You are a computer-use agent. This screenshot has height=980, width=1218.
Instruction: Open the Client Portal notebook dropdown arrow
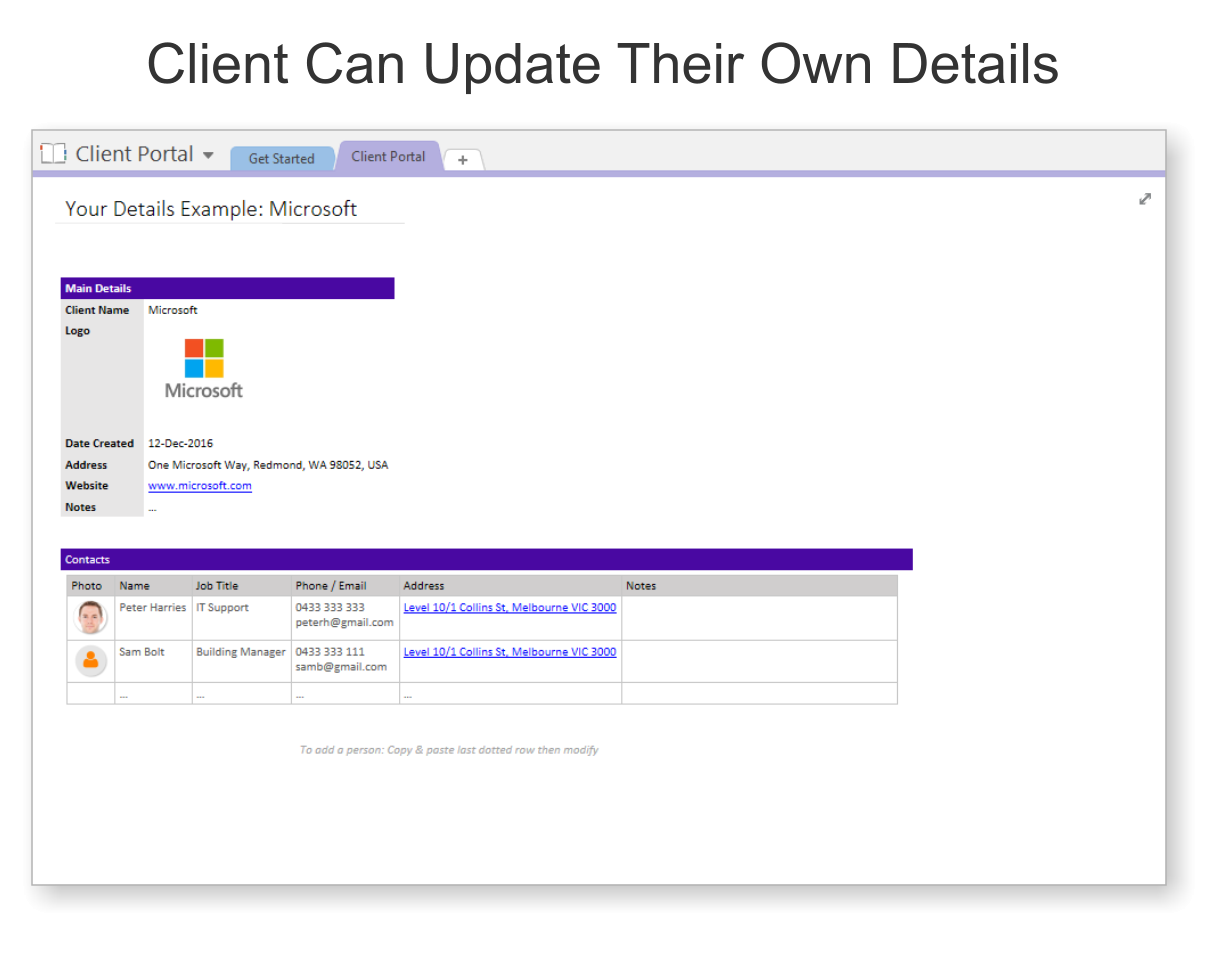pyautogui.click(x=208, y=155)
